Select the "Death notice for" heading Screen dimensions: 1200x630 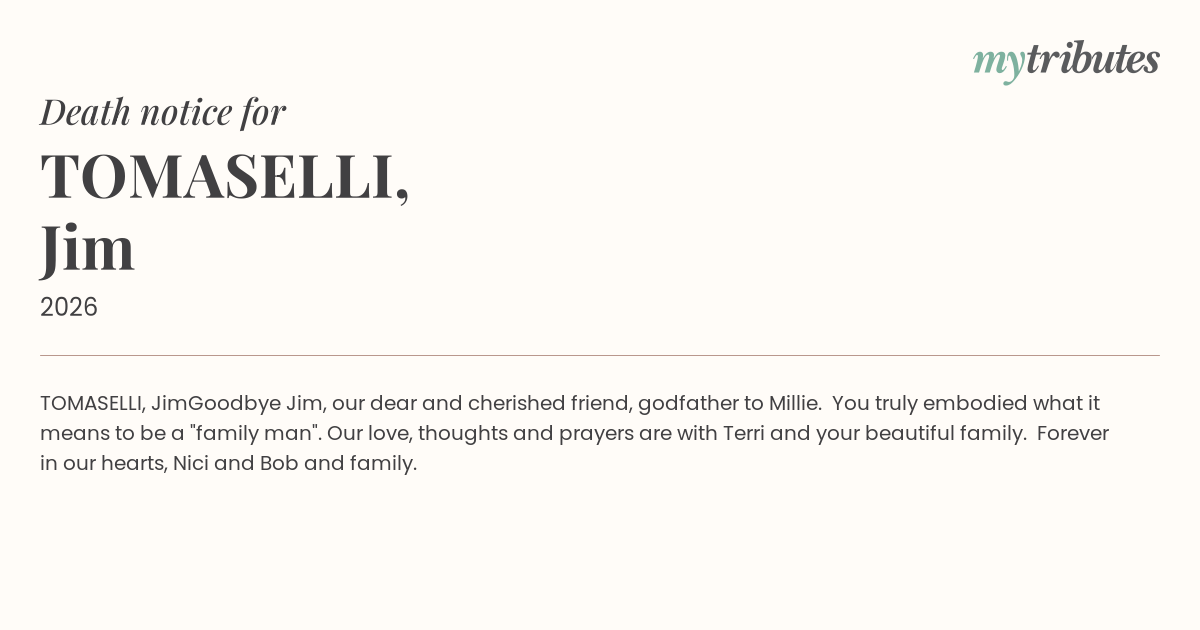(x=163, y=112)
